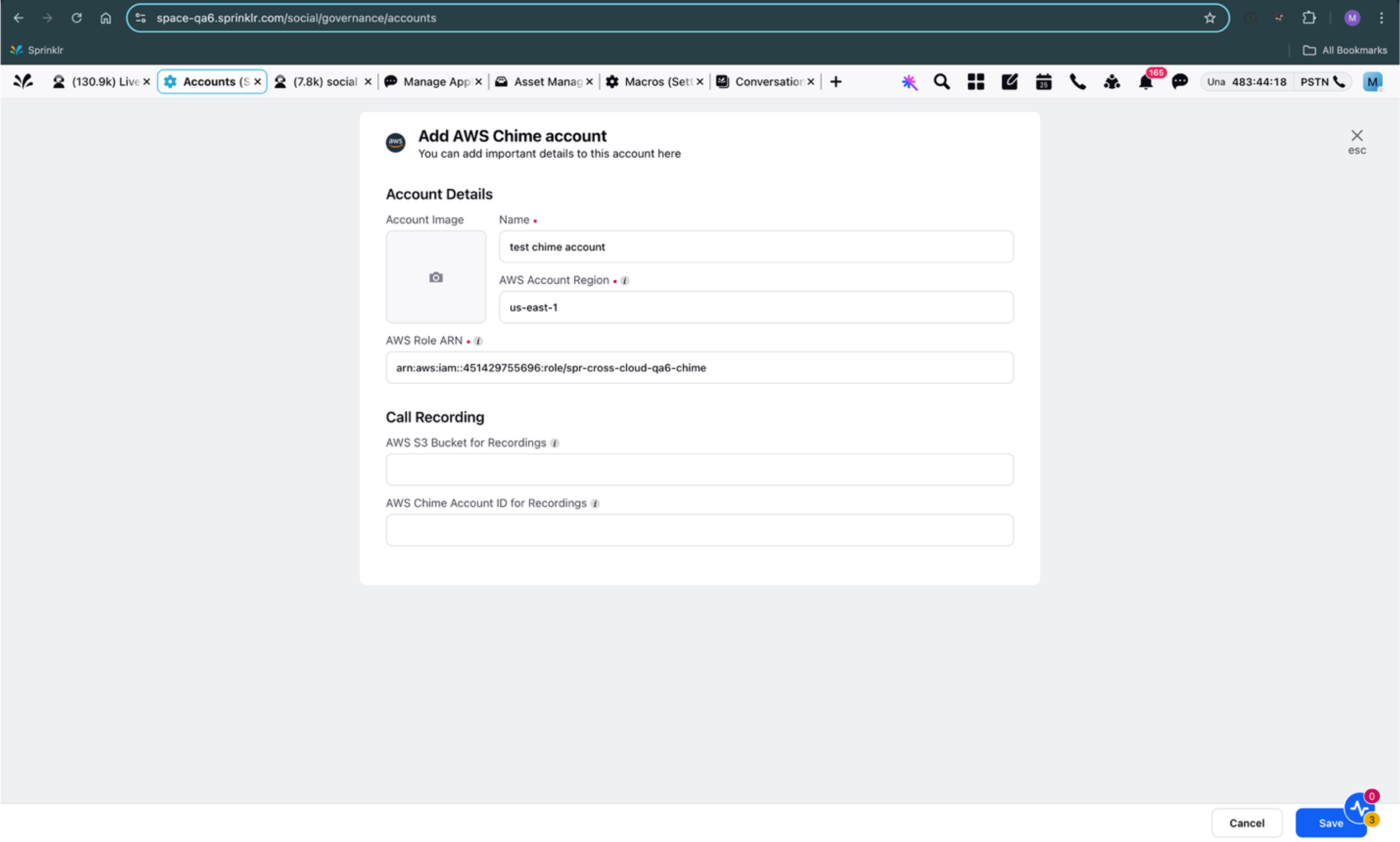Open the calendar icon
The image size is (1400, 842).
[1044, 82]
